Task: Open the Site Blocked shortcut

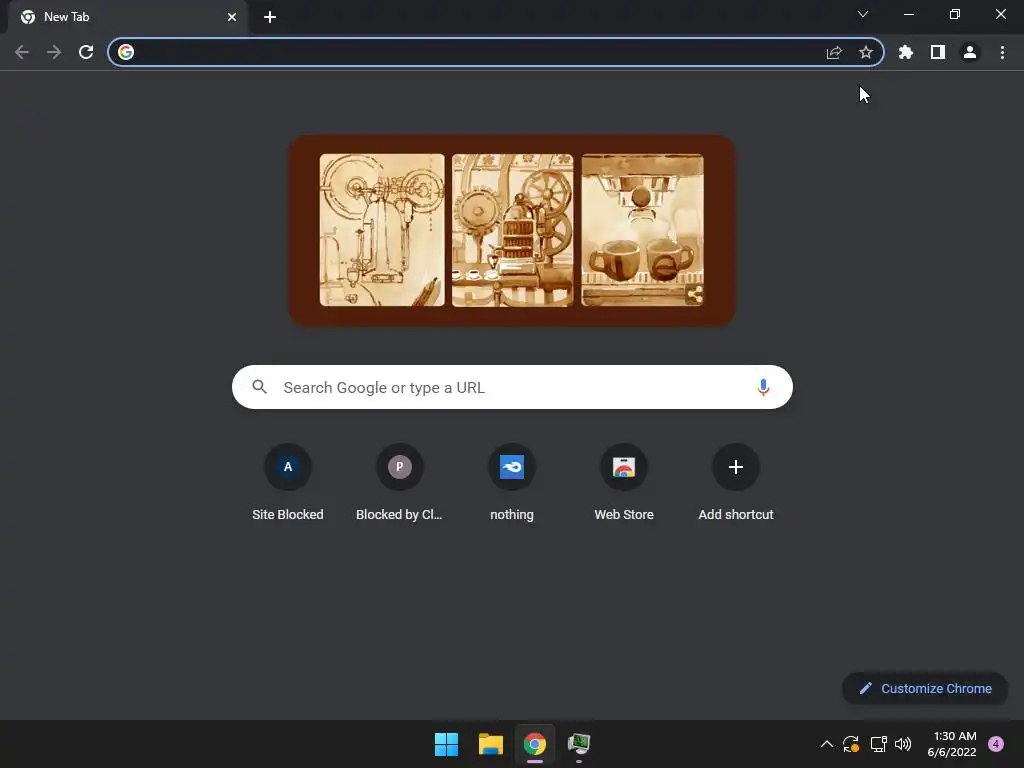Action: [288, 483]
